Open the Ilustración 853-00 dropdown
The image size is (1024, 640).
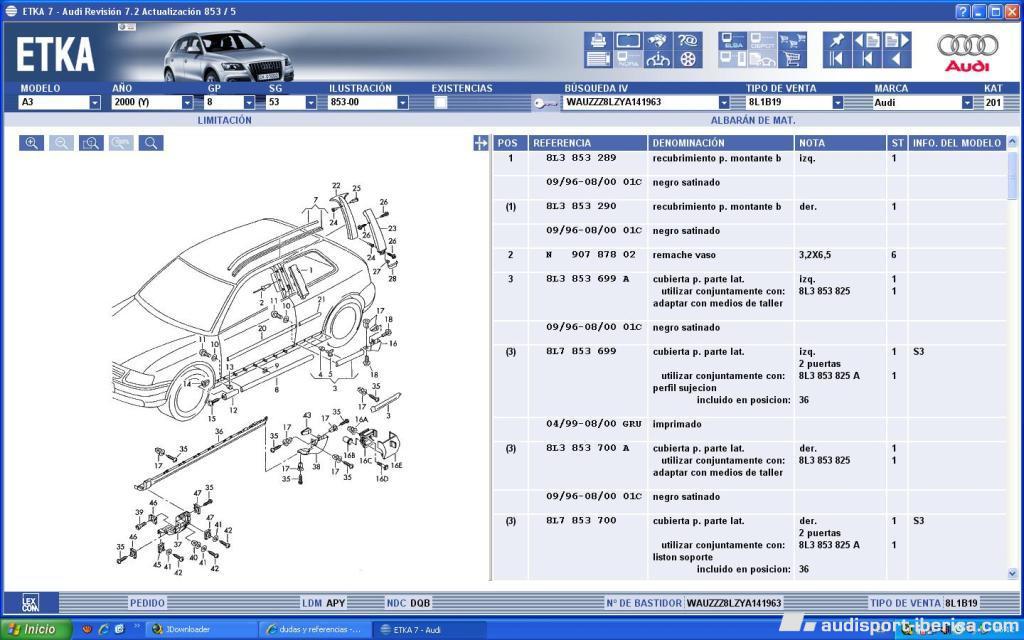(x=403, y=103)
